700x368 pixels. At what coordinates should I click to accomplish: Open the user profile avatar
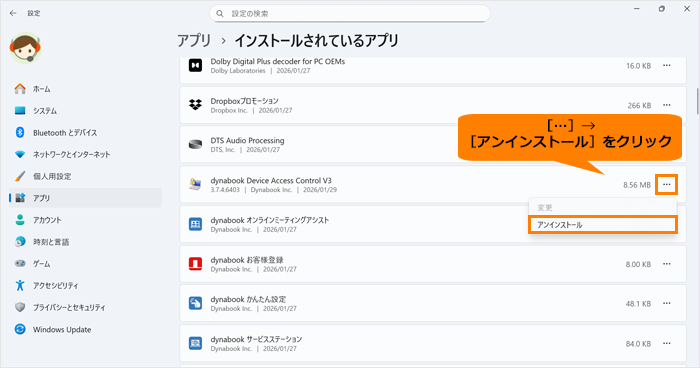click(25, 48)
